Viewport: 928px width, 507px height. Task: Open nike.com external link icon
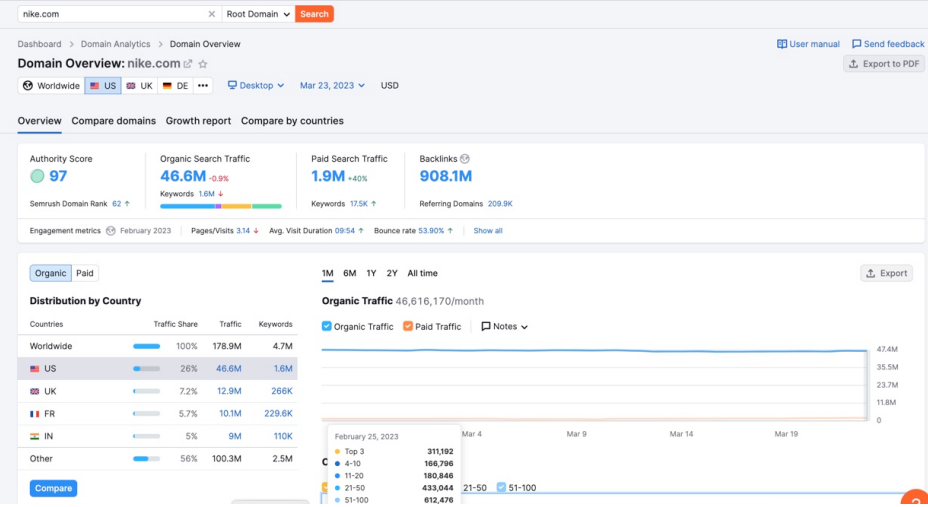pyautogui.click(x=188, y=64)
